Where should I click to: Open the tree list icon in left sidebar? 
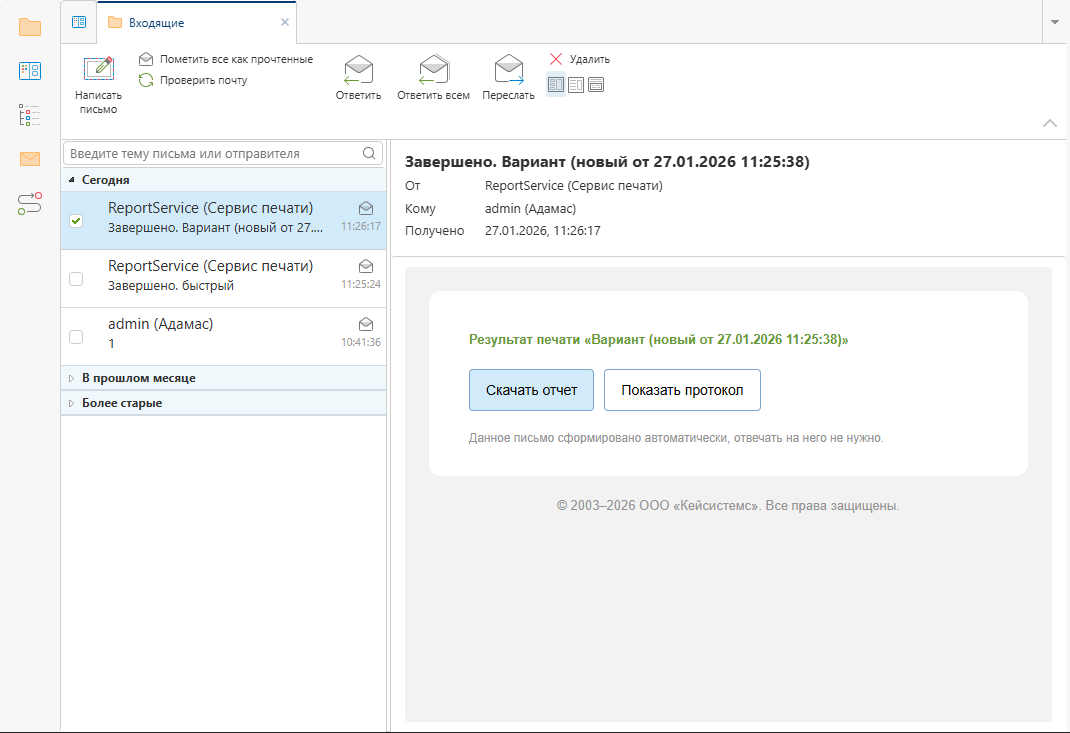[30, 115]
